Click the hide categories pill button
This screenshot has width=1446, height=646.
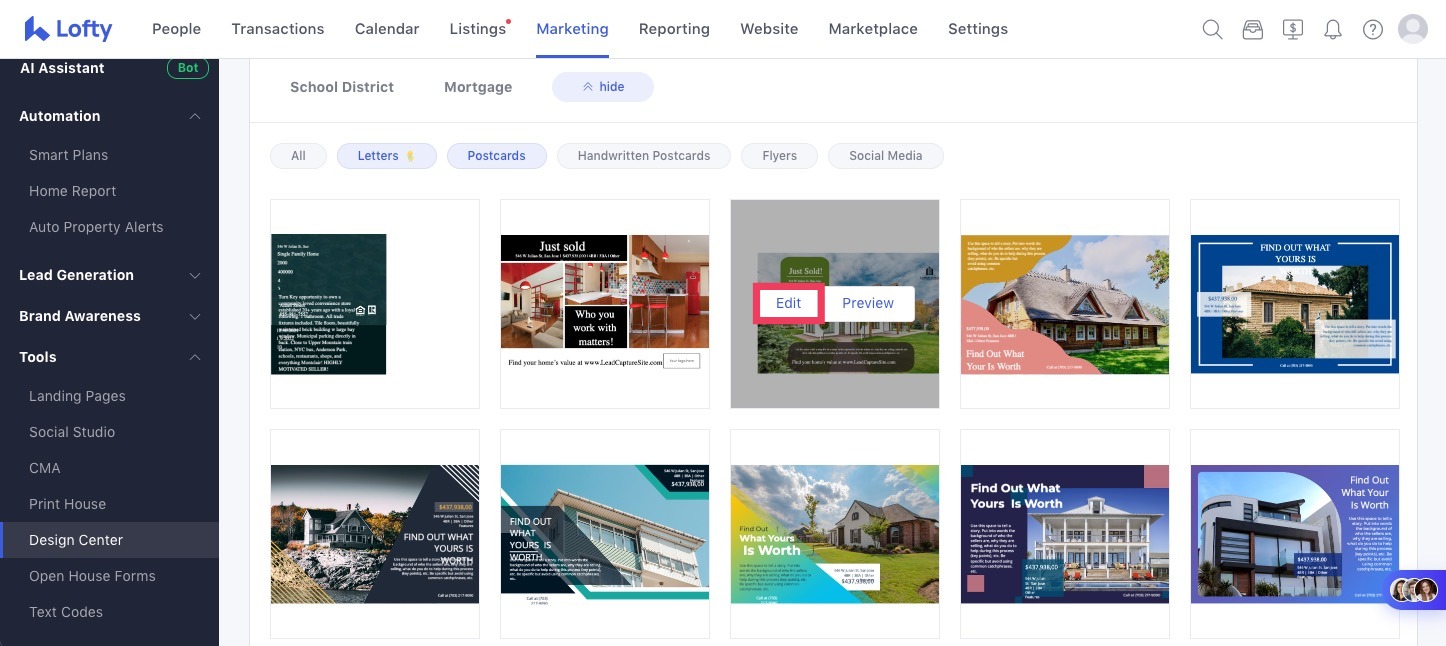602,87
